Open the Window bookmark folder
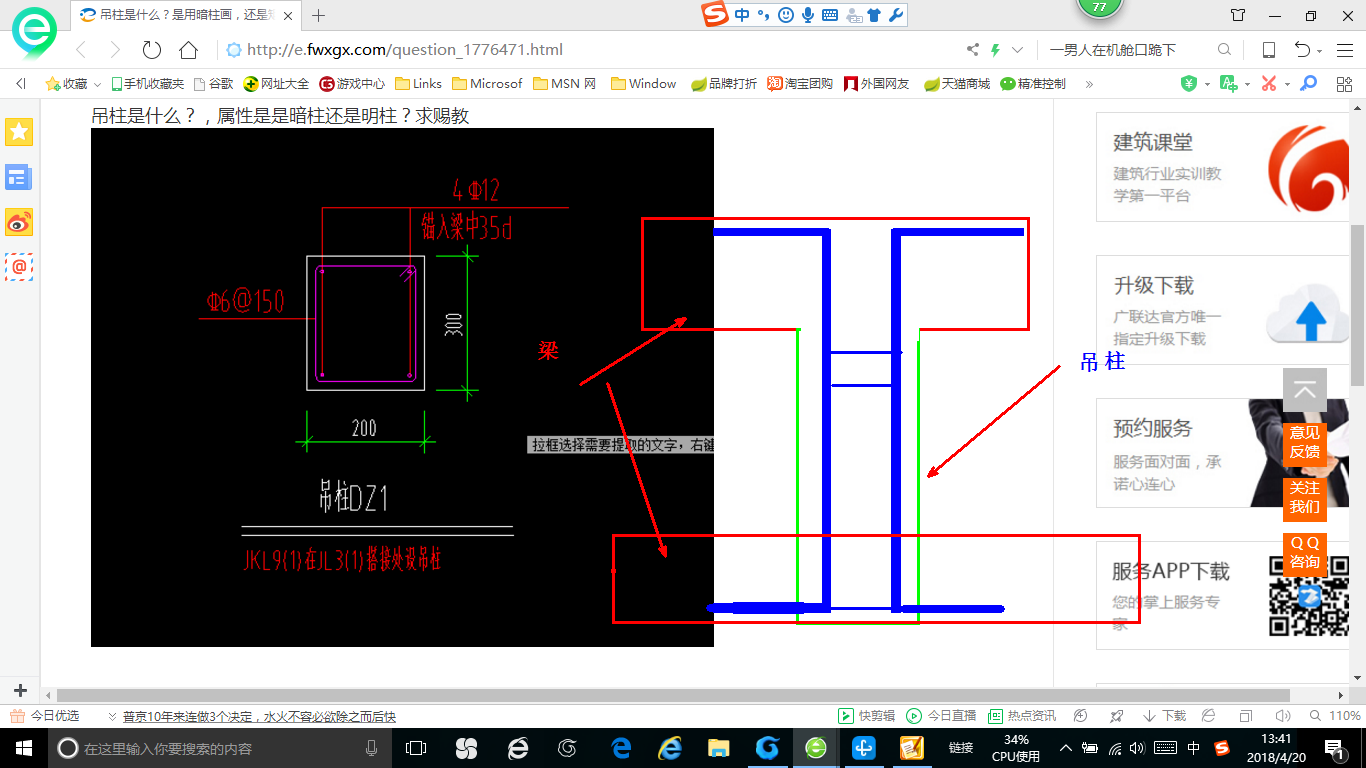Screen dimensions: 1366x768 643,84
